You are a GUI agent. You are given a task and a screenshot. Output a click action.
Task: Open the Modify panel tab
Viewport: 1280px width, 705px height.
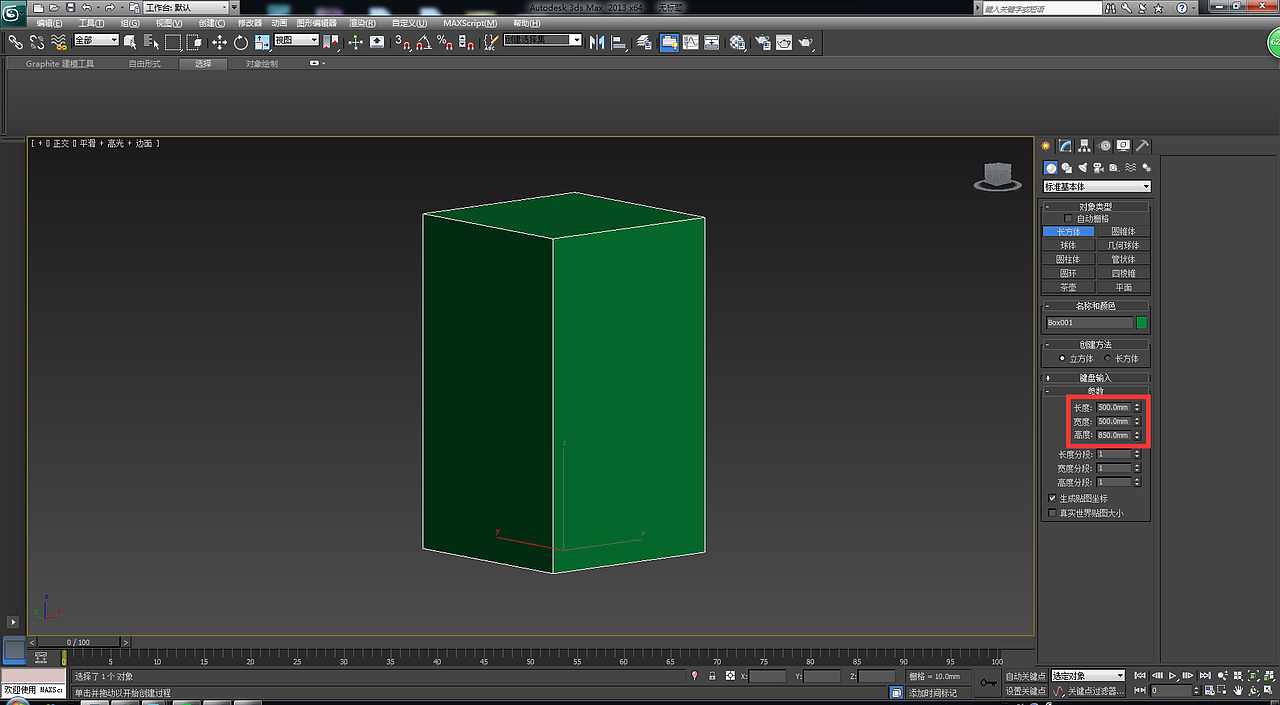pos(1066,146)
